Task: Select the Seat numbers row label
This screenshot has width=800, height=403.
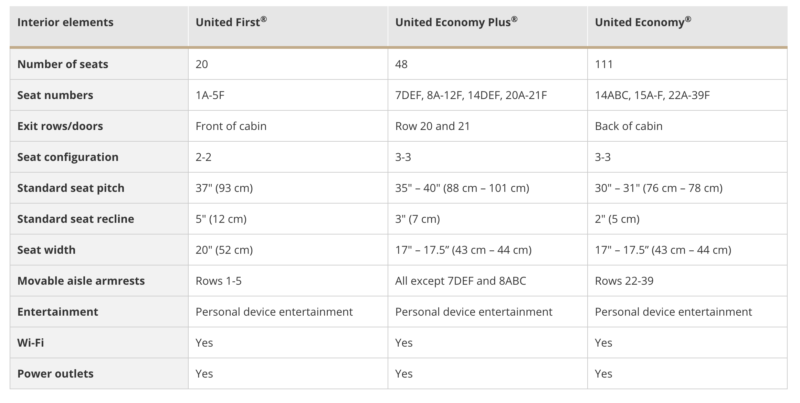Action: pos(55,95)
